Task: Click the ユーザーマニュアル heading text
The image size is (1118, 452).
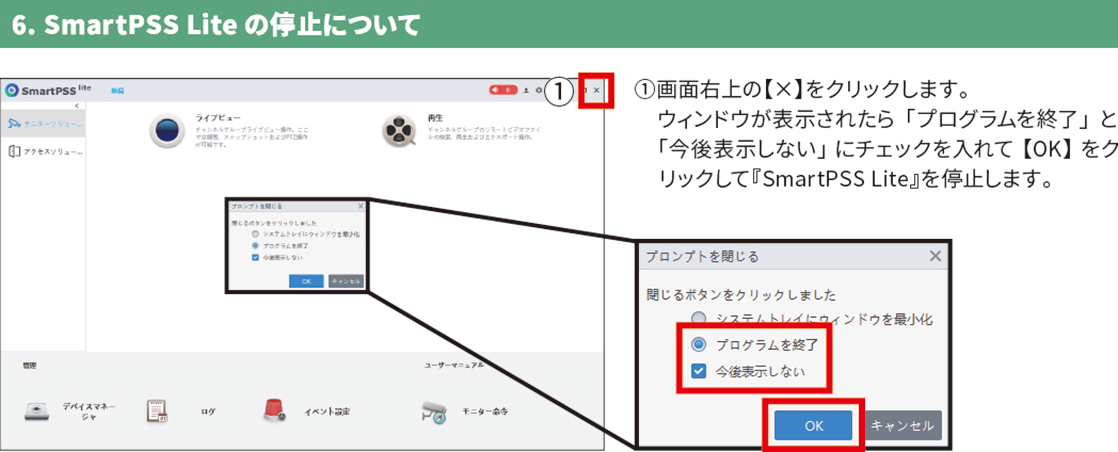Action: [453, 365]
